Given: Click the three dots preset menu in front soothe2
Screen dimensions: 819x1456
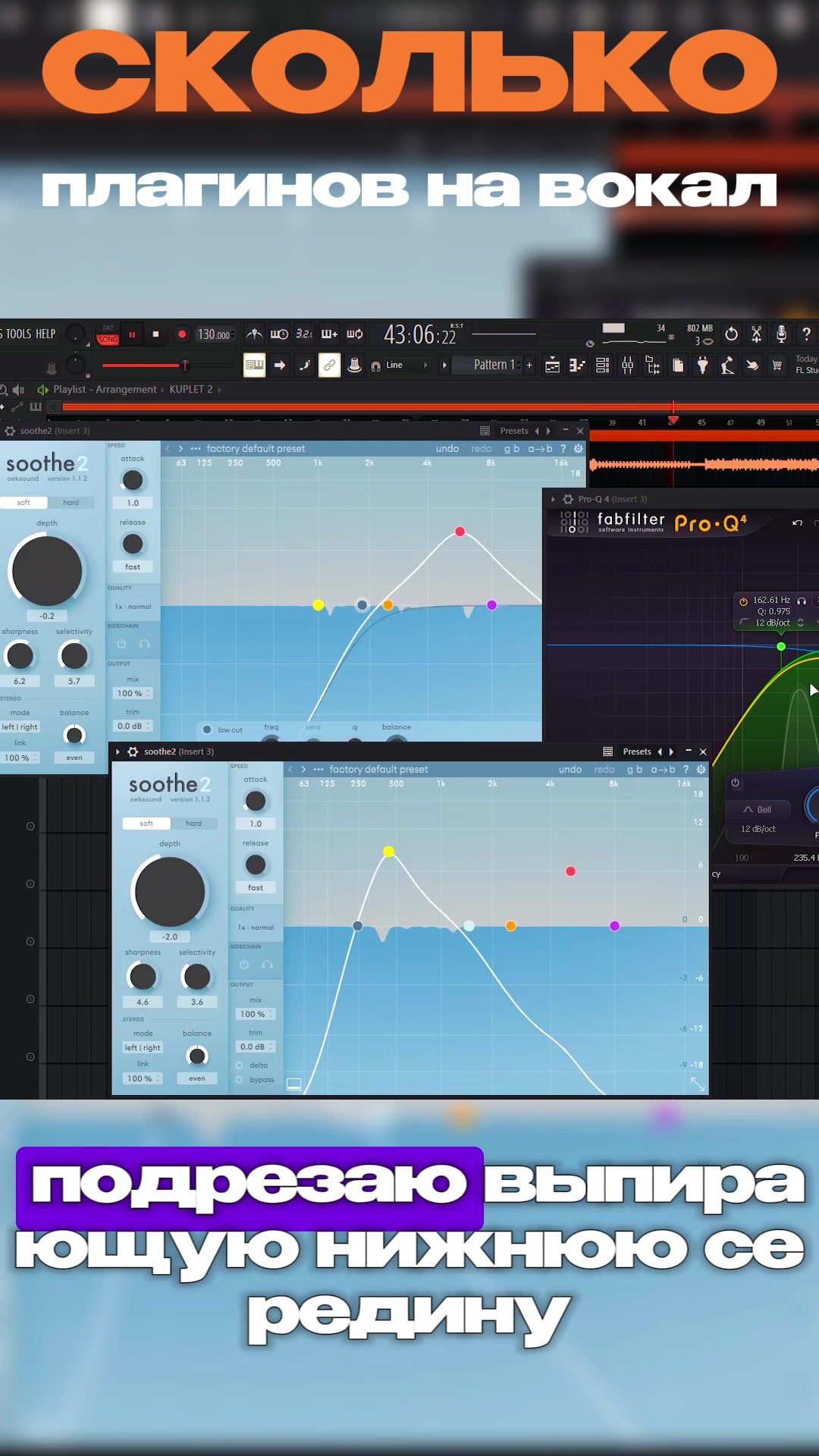Looking at the screenshot, I should coord(318,769).
